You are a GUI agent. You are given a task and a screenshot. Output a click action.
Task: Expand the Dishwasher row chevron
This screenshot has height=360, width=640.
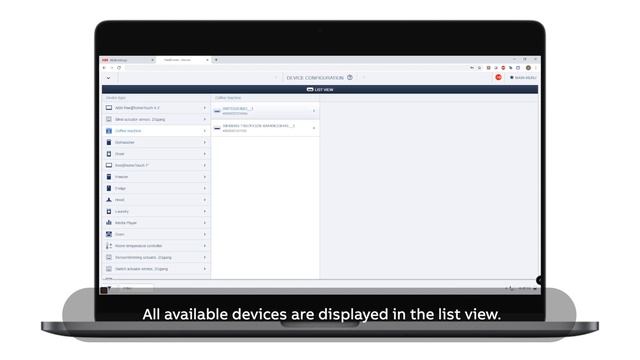point(205,142)
